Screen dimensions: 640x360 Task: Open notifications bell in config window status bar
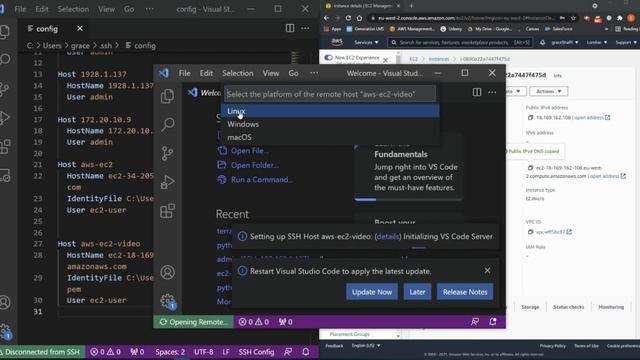tap(306, 351)
